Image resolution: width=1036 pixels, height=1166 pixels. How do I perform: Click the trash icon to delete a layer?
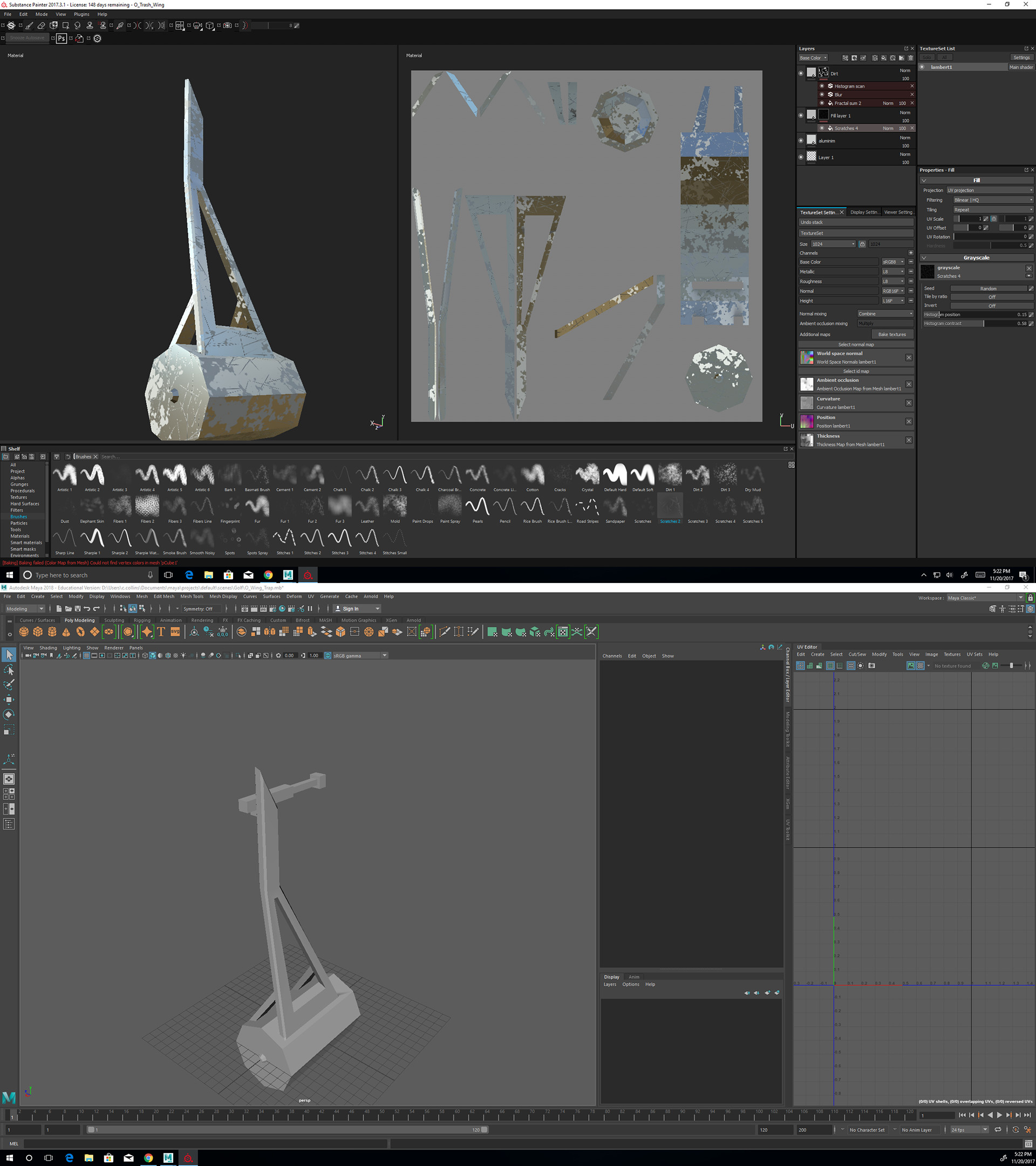click(911, 58)
